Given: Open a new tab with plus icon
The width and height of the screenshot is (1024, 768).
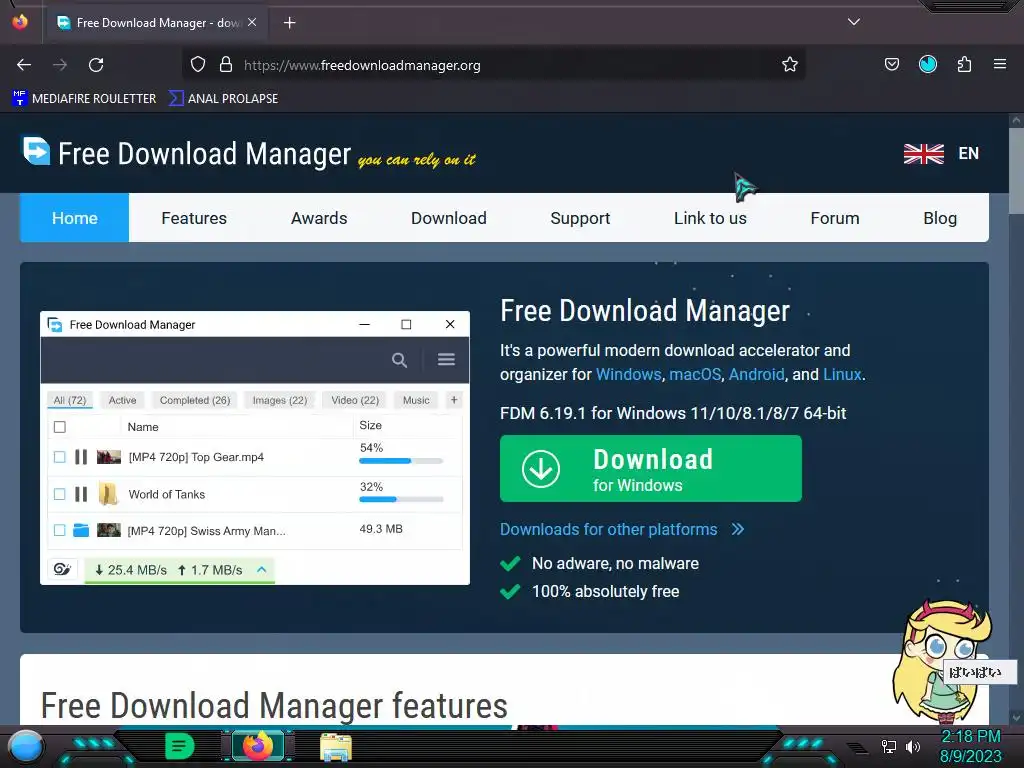Looking at the screenshot, I should pos(289,23).
